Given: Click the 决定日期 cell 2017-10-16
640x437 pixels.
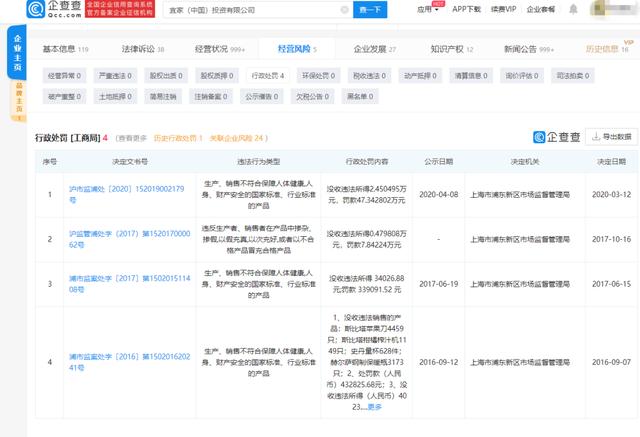Looking at the screenshot, I should pos(611,239).
